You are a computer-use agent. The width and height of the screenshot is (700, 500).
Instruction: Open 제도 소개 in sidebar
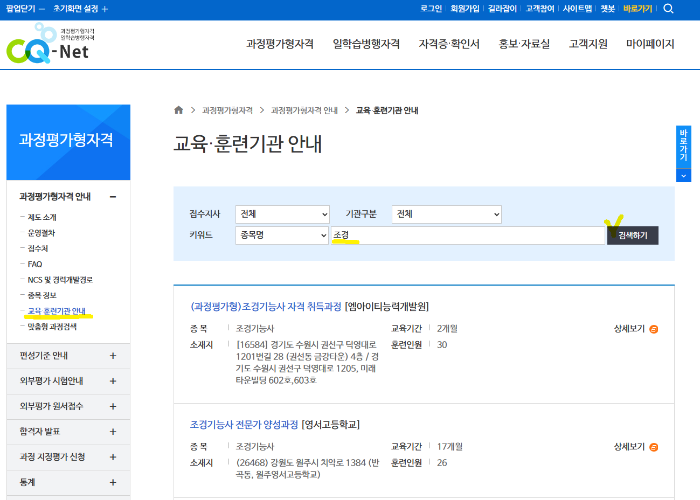tap(42, 217)
